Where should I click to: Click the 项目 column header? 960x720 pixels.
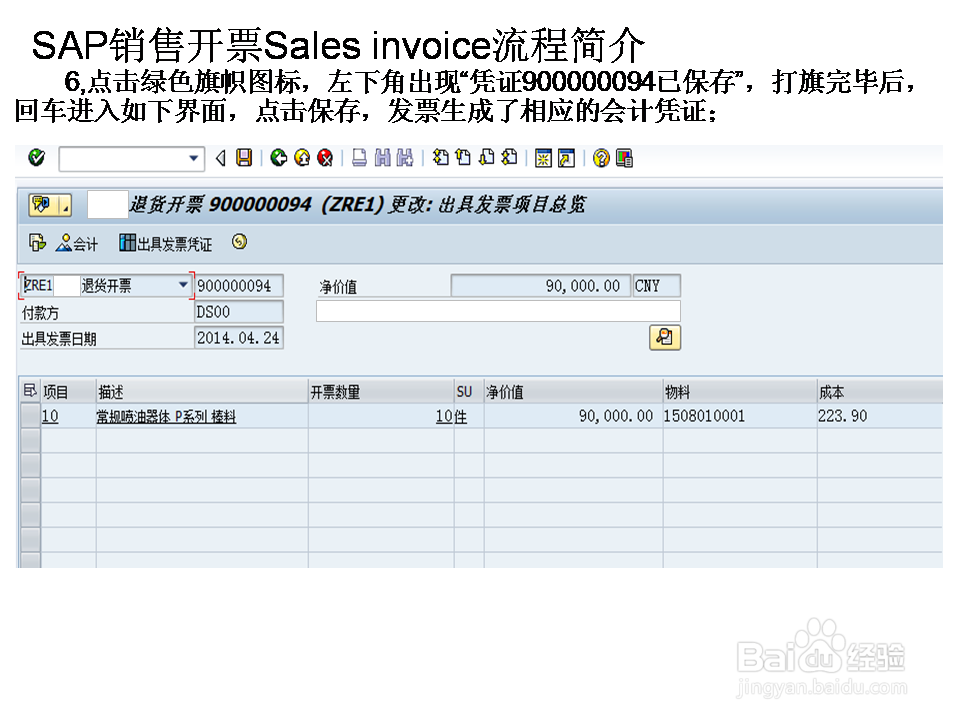coord(67,392)
